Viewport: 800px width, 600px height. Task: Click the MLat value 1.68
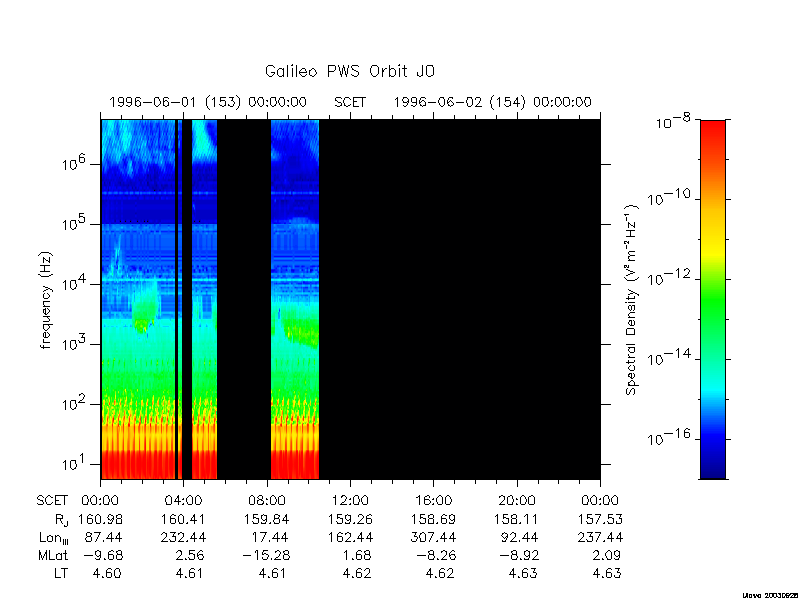(358, 555)
